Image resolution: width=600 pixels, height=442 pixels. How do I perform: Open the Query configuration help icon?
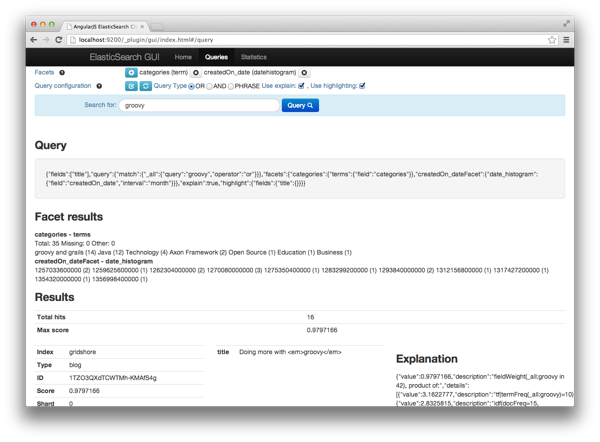pyautogui.click(x=99, y=86)
